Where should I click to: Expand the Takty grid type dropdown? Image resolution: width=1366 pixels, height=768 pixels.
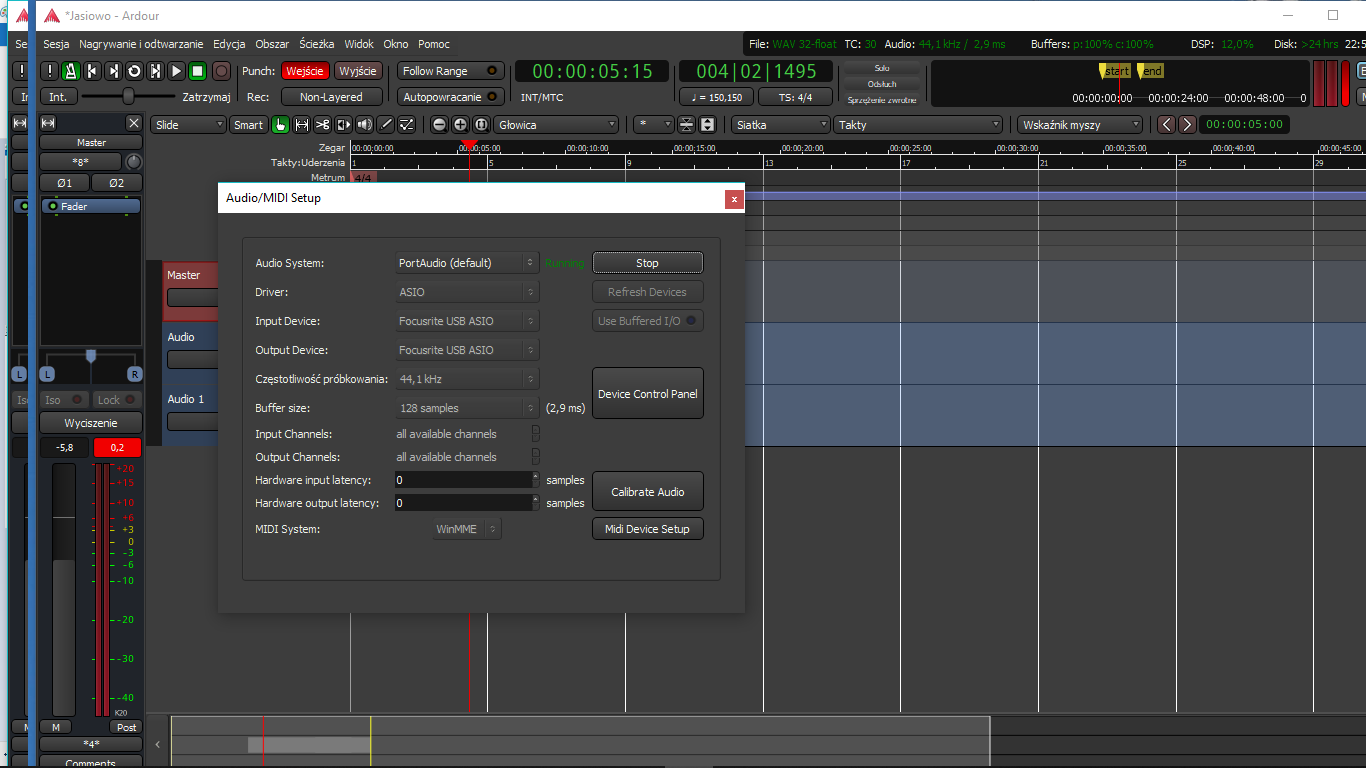click(x=918, y=125)
